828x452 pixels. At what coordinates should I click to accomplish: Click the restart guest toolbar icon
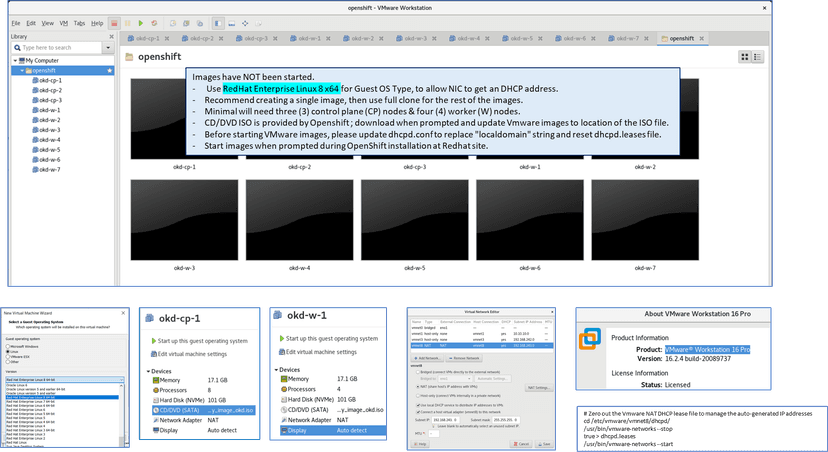pos(152,22)
